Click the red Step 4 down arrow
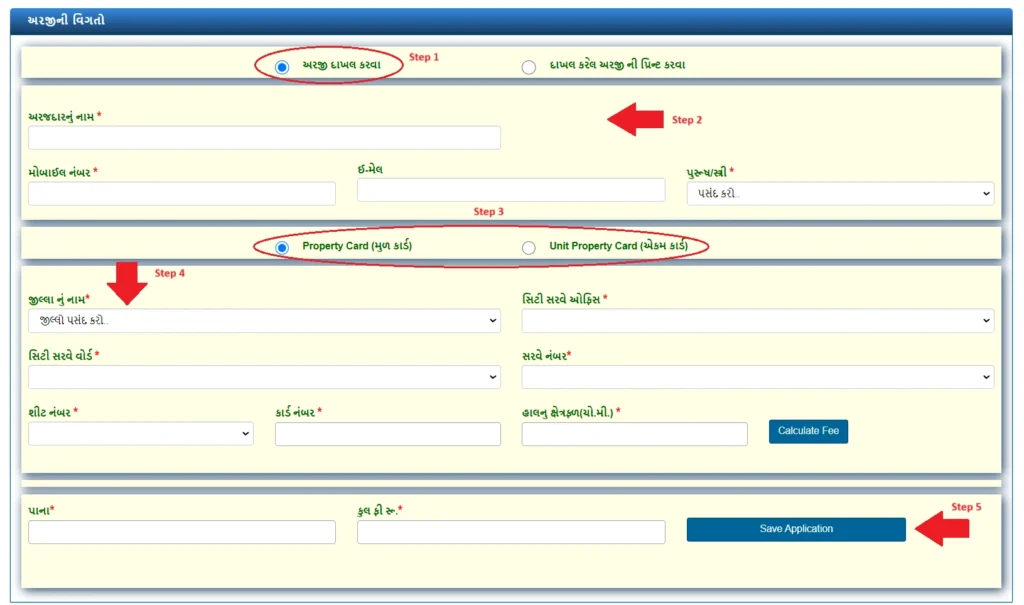Image resolution: width=1024 pixels, height=605 pixels. tap(127, 283)
